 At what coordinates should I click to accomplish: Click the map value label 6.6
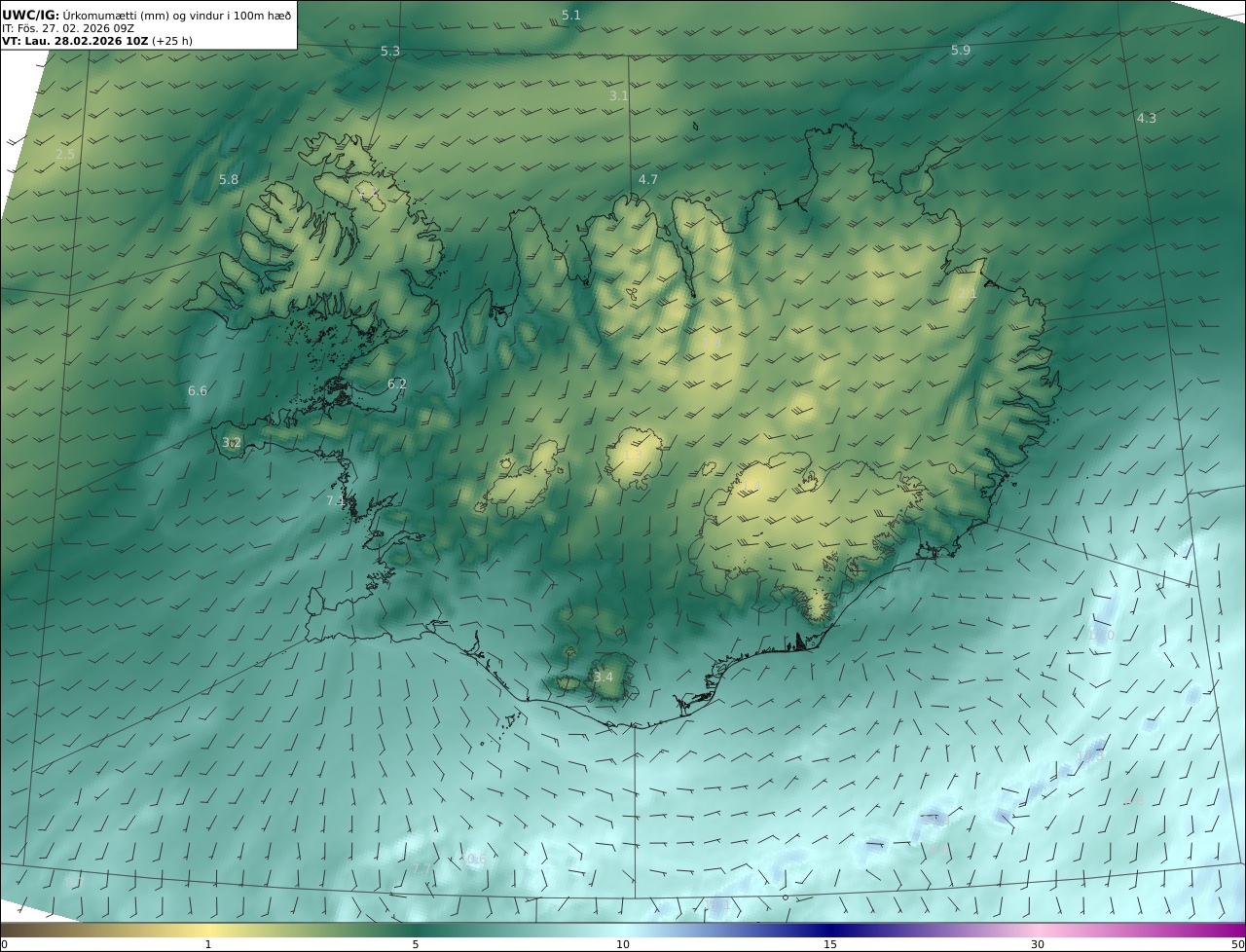[198, 390]
